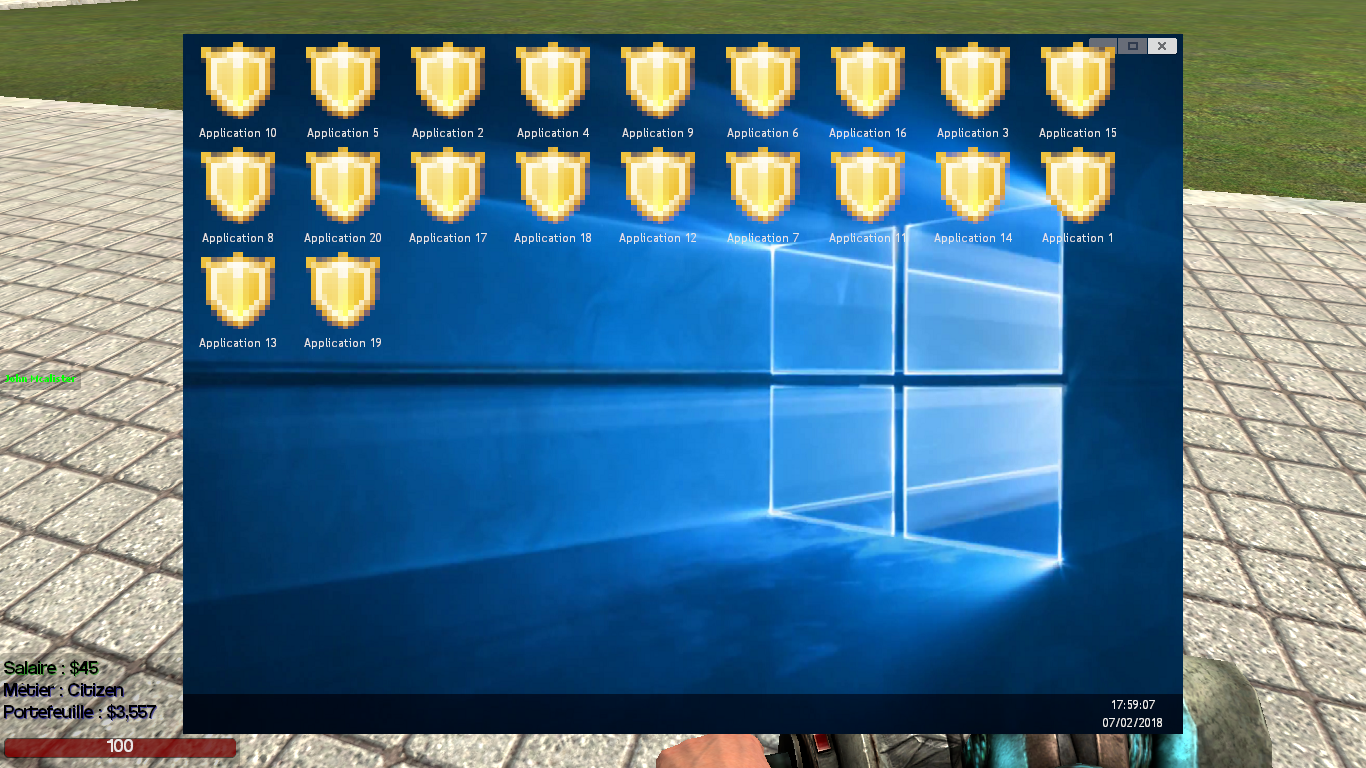Click the taskbar date 07/02/2018
Screen dimensions: 1366x768
pyautogui.click(x=1133, y=722)
